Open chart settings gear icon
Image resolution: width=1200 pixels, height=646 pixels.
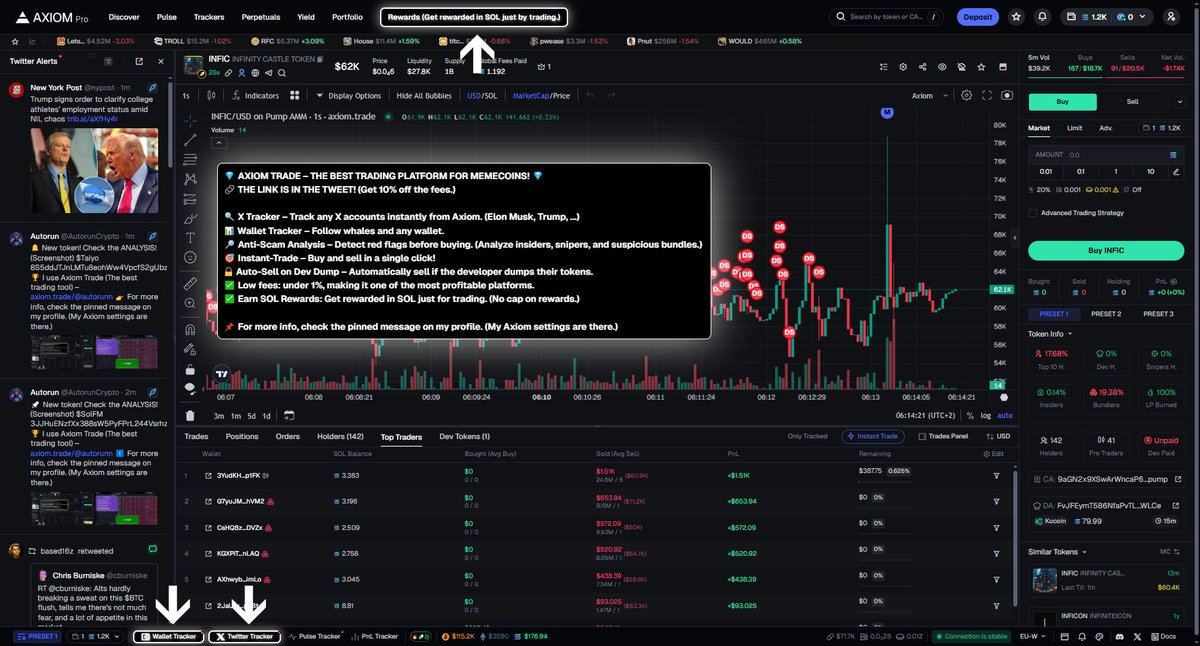[966, 96]
